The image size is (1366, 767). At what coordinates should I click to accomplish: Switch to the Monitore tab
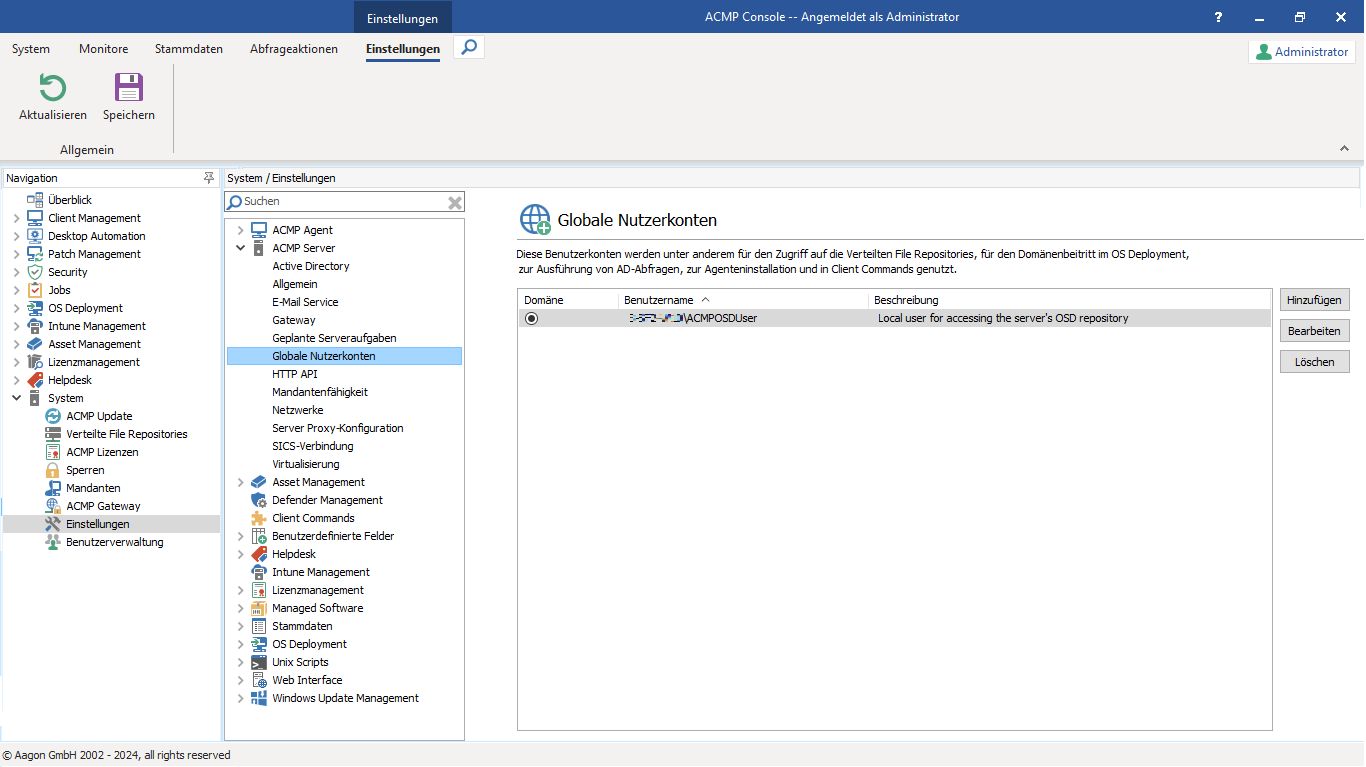click(103, 48)
